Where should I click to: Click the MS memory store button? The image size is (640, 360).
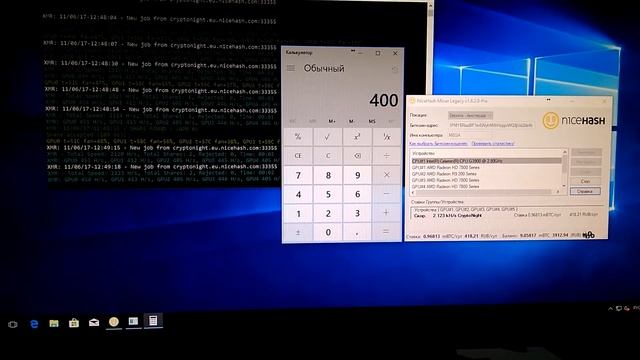(x=372, y=121)
